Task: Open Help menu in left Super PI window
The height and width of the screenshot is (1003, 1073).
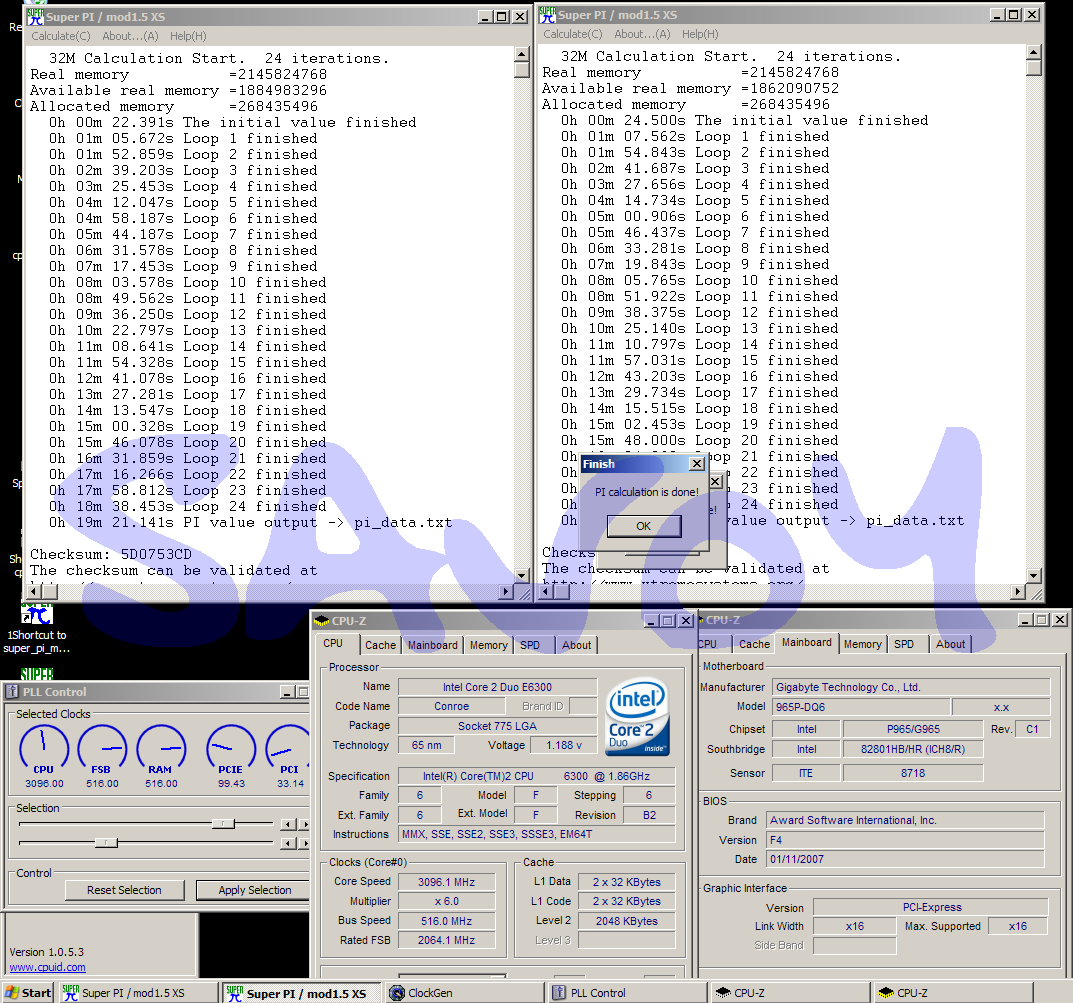Action: (x=188, y=36)
